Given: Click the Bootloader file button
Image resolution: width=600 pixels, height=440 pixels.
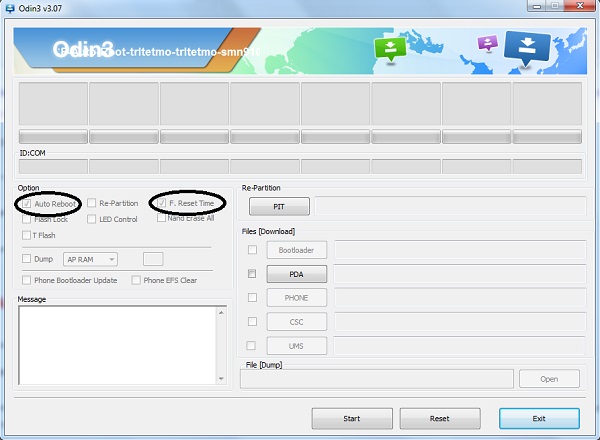Looking at the screenshot, I should coord(297,250).
